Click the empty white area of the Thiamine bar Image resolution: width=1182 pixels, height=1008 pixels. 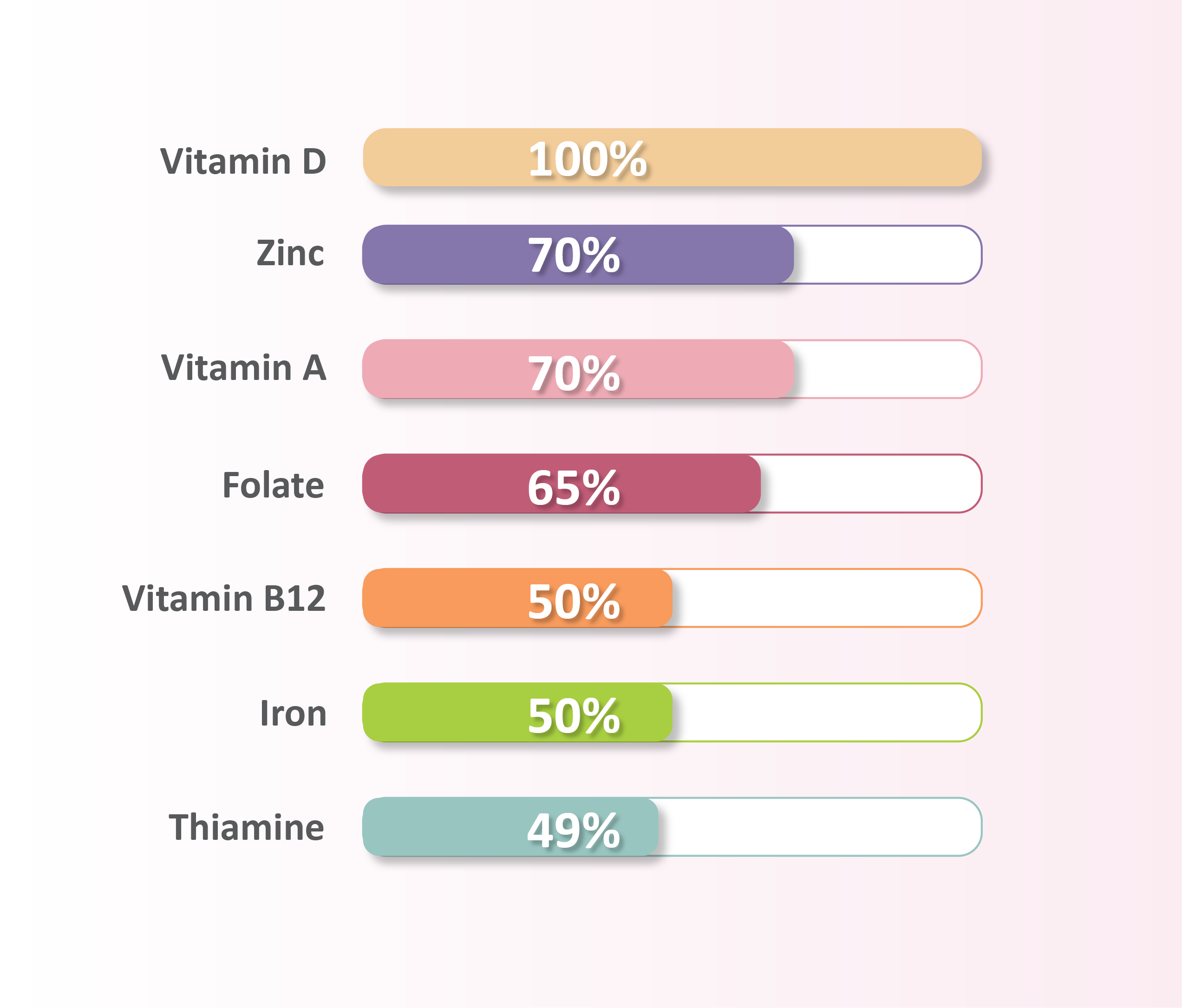819,826
